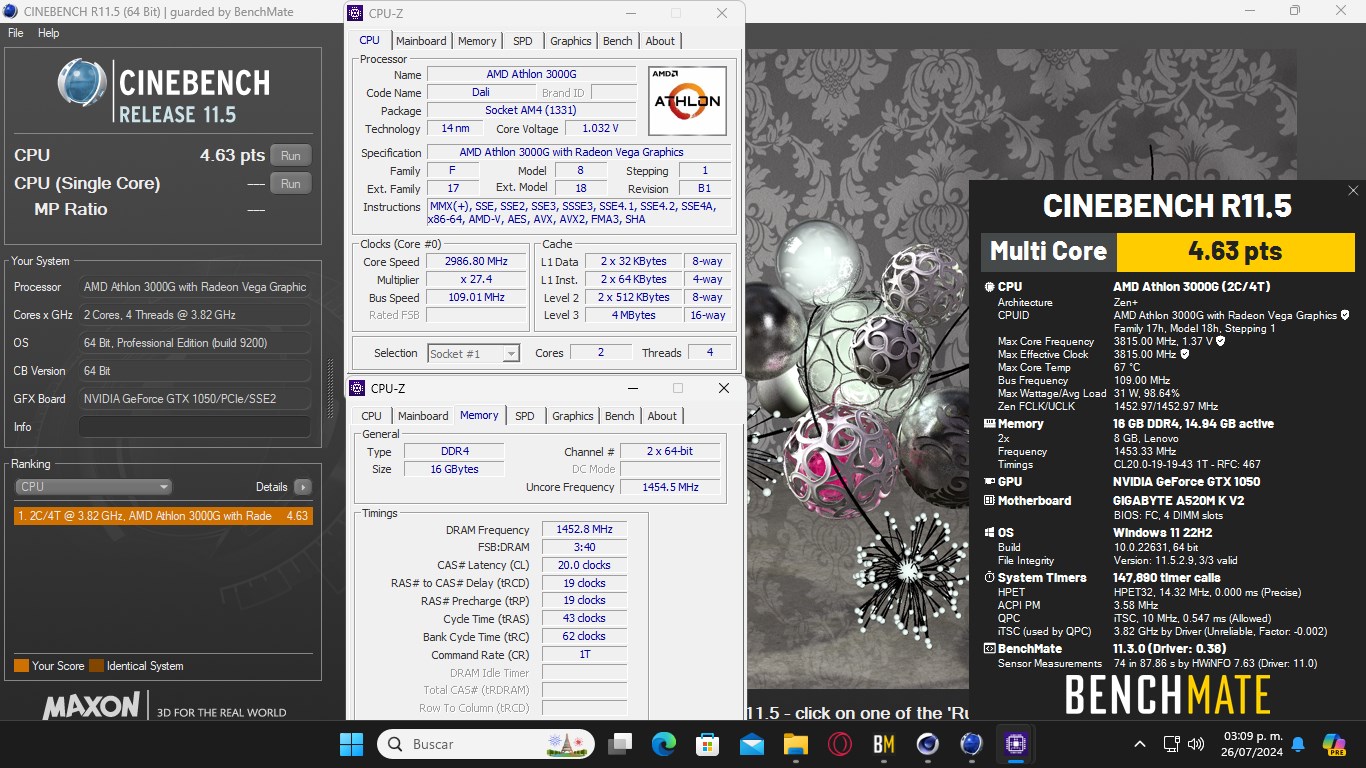Click the BenchMate section icon near version
The height and width of the screenshot is (768, 1366).
(x=990, y=649)
